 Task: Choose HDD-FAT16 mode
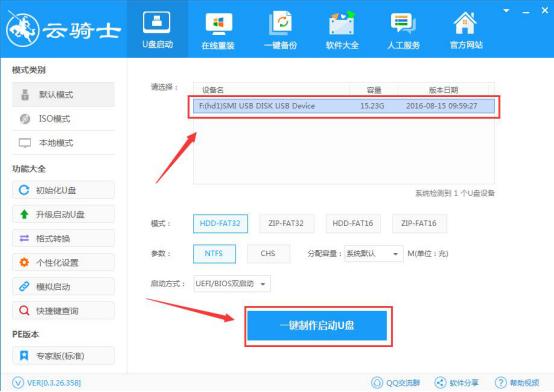(x=353, y=223)
